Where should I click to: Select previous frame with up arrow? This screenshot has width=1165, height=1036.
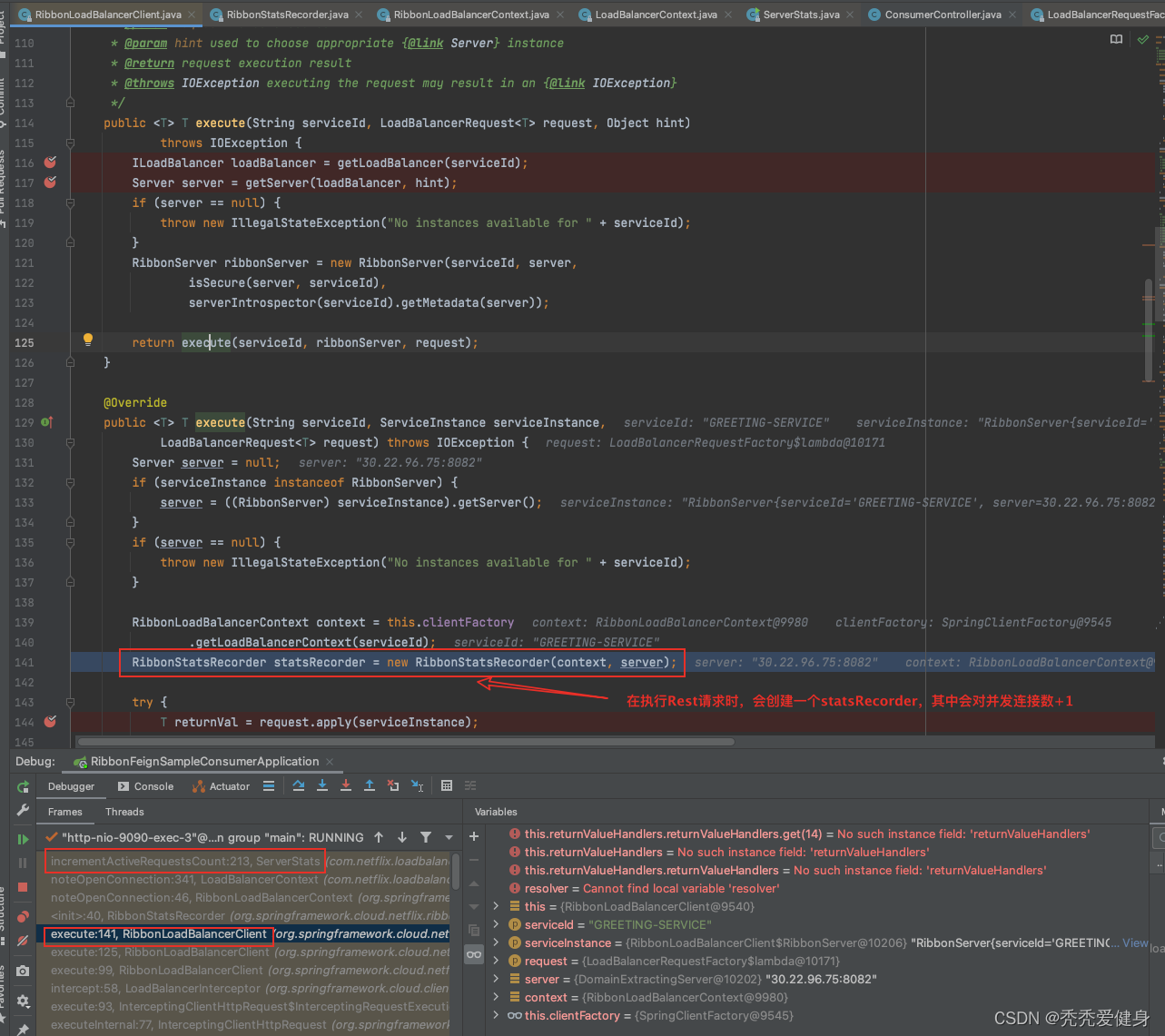click(x=379, y=837)
